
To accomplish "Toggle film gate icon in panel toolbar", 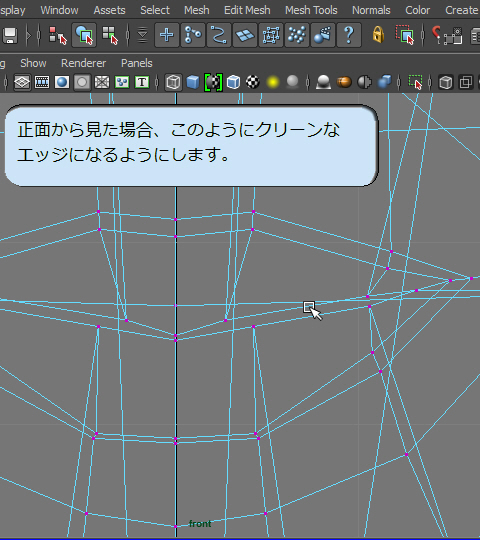I will 42,82.
